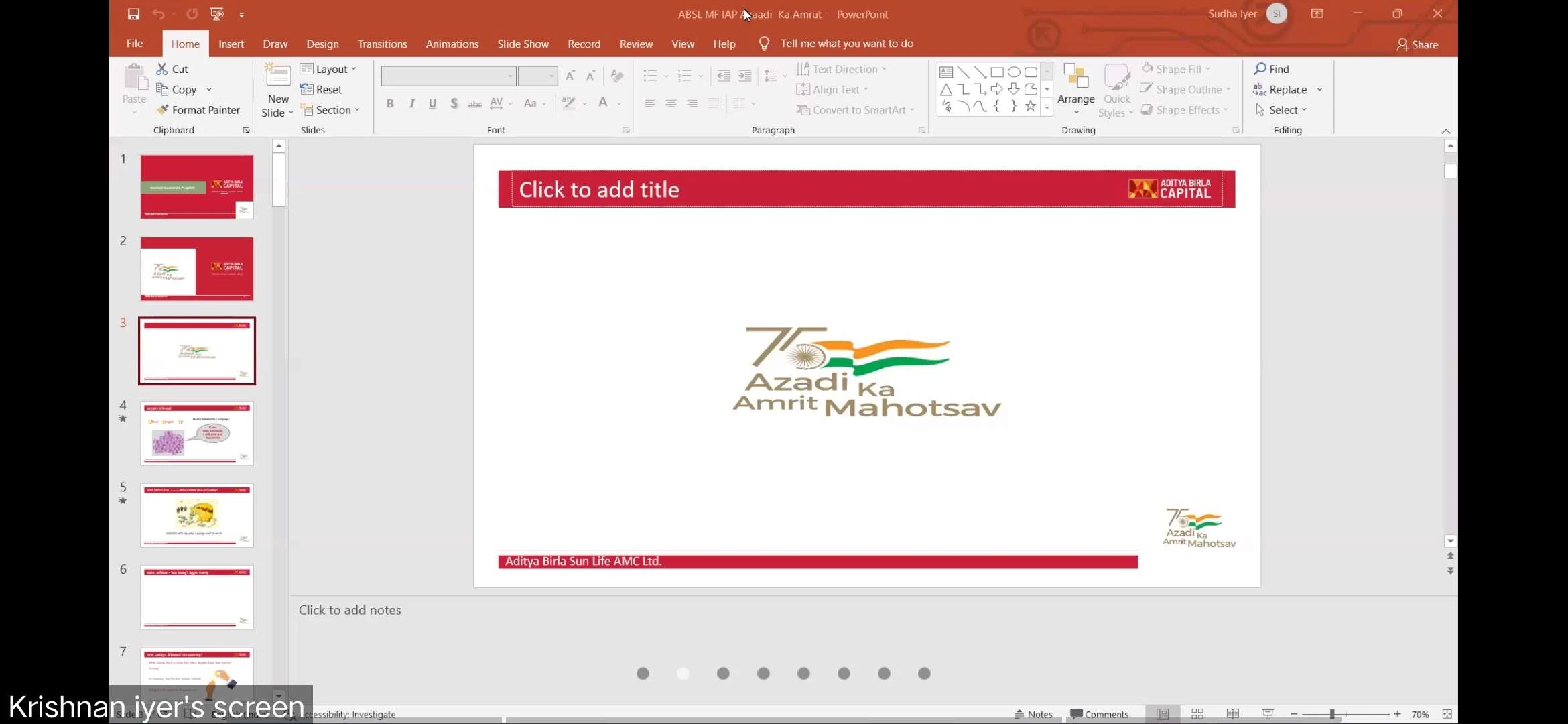Increase list indent level icon

coord(745,76)
